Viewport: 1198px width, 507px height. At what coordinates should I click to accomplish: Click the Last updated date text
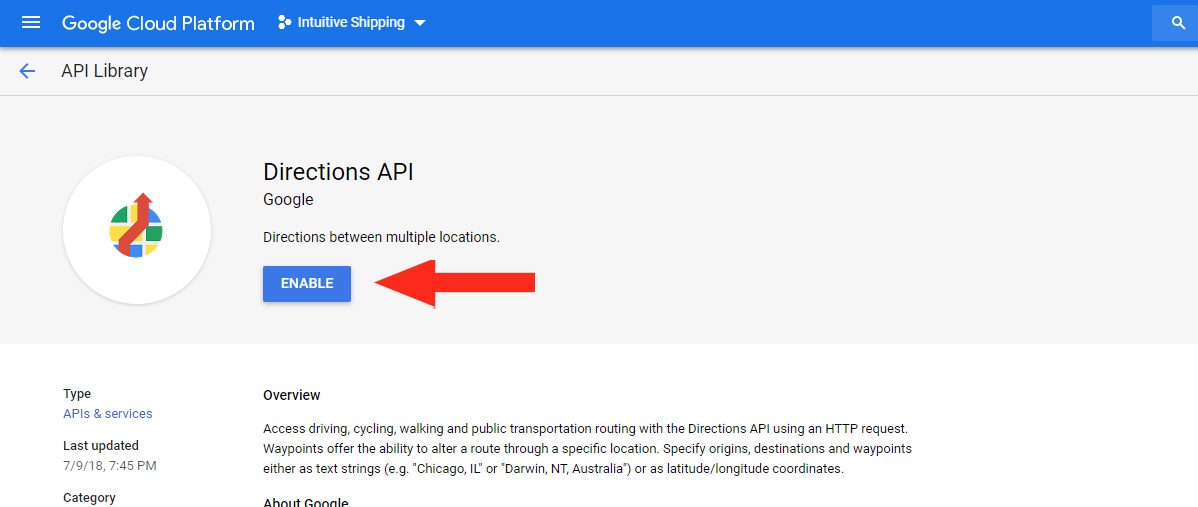tap(110, 465)
